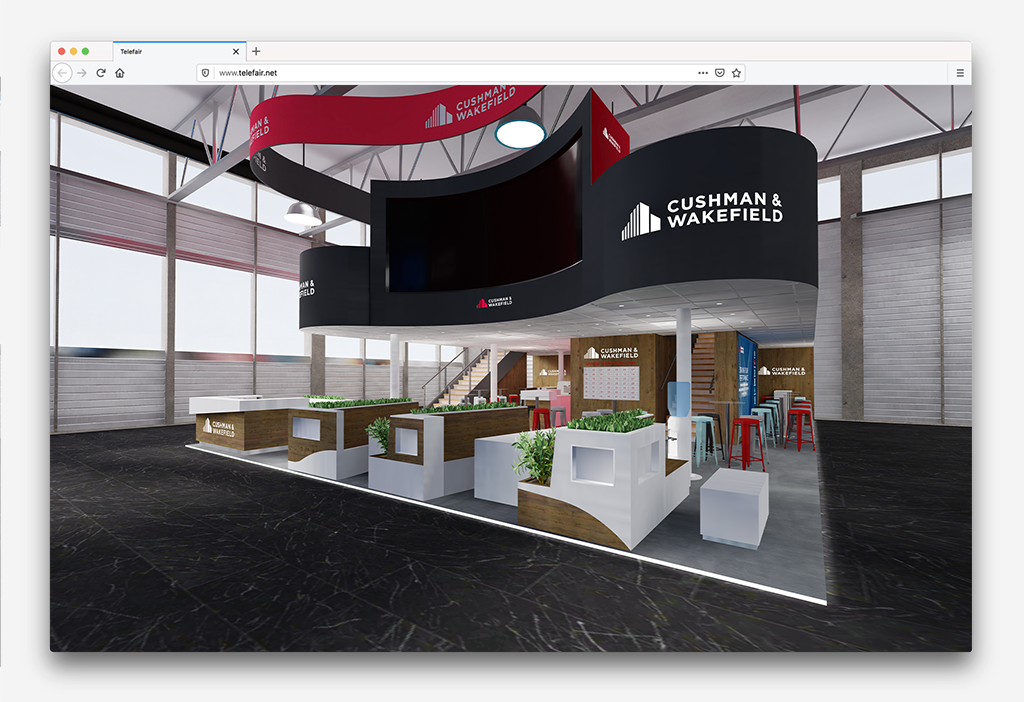Open a new browser tab

pos(256,51)
